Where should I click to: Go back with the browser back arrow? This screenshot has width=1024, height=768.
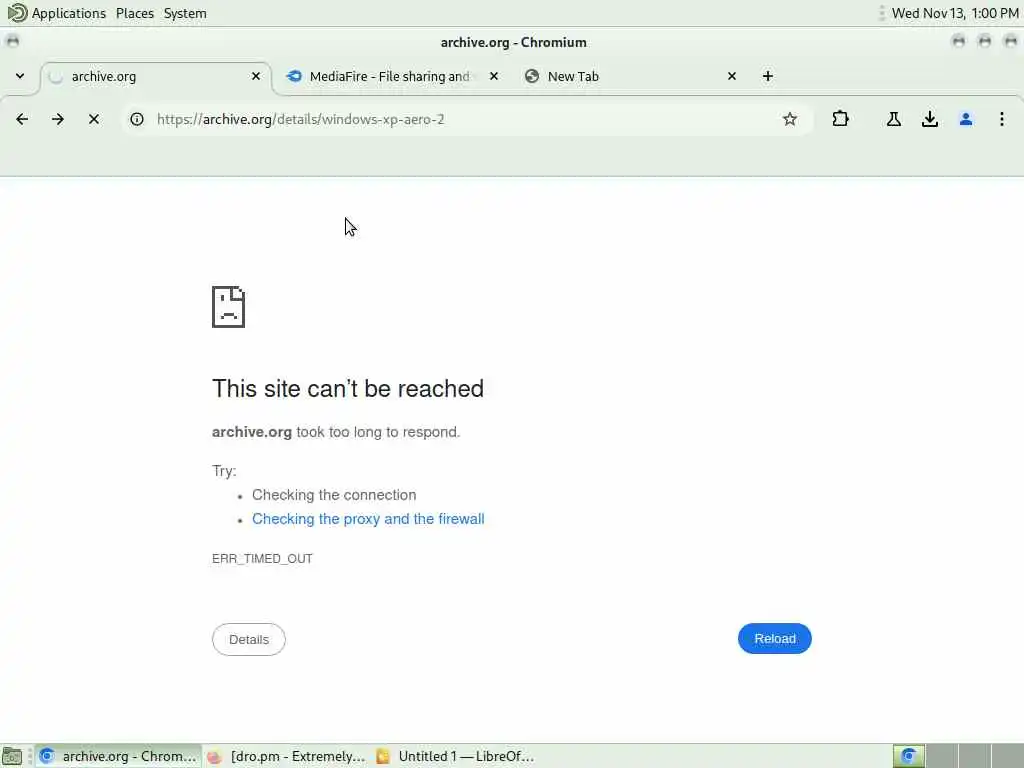[22, 119]
